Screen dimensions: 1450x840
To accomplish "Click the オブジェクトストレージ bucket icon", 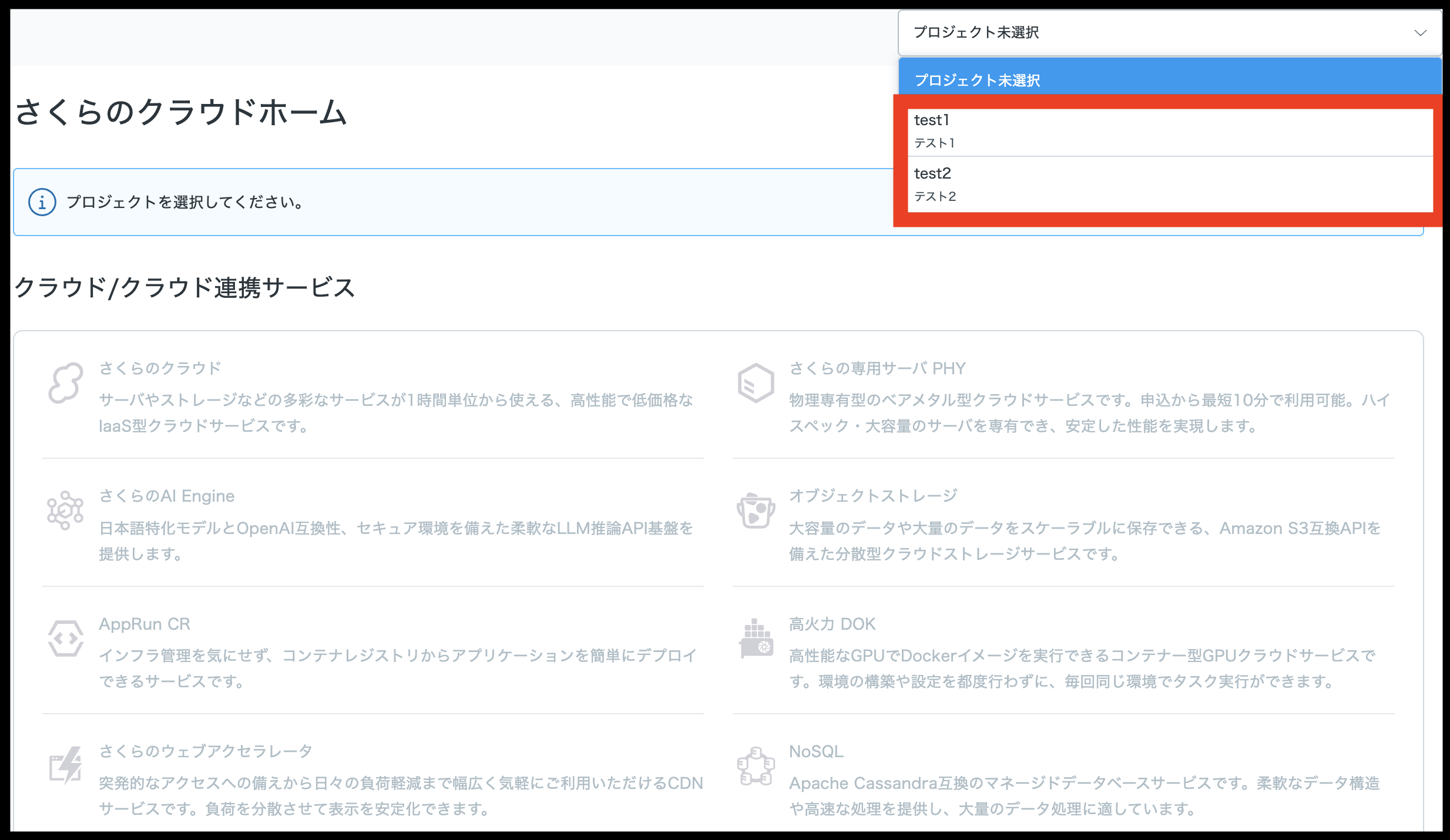I will (x=756, y=510).
